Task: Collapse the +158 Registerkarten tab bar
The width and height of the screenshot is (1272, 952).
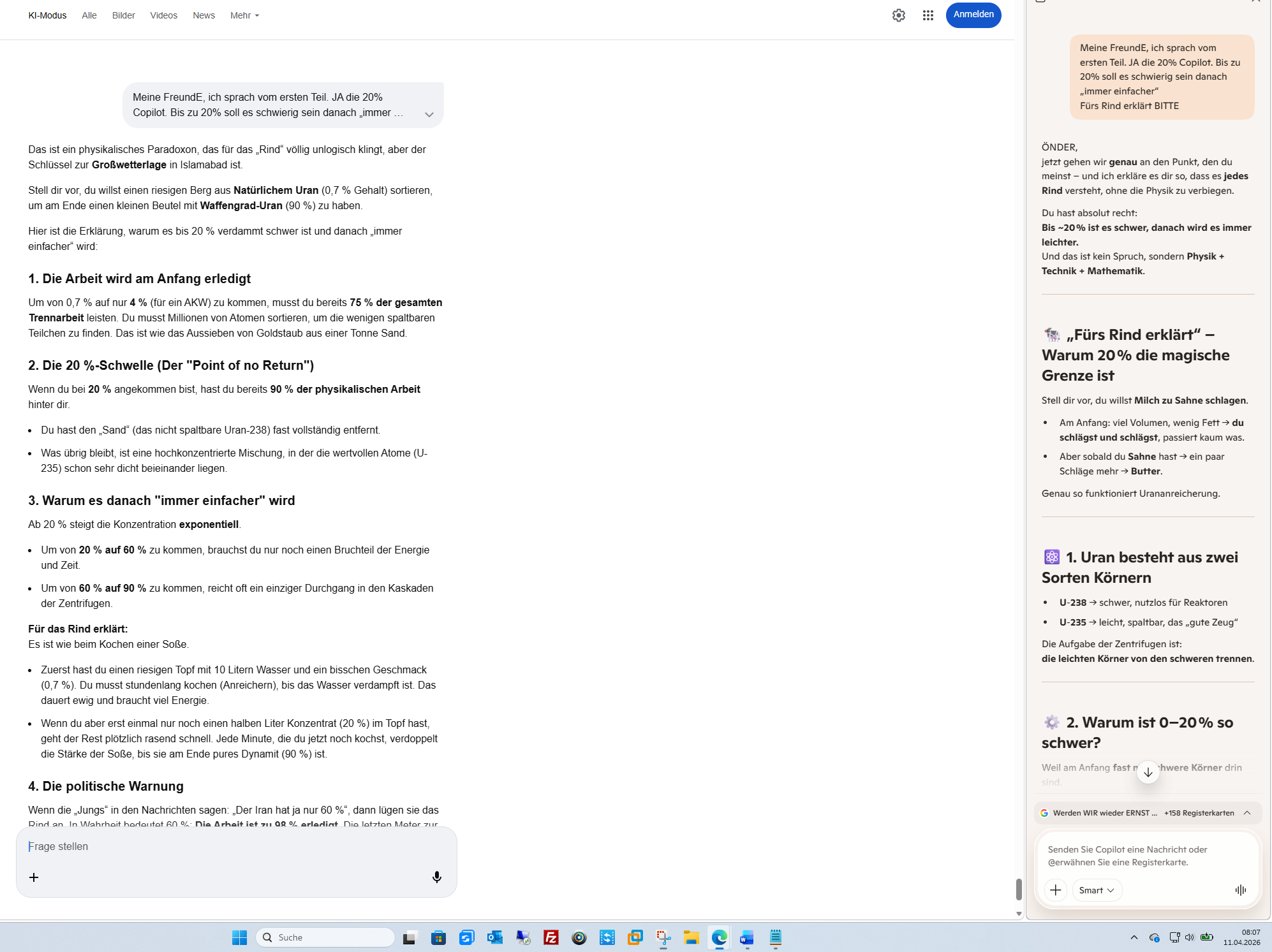Action: pos(1247,812)
